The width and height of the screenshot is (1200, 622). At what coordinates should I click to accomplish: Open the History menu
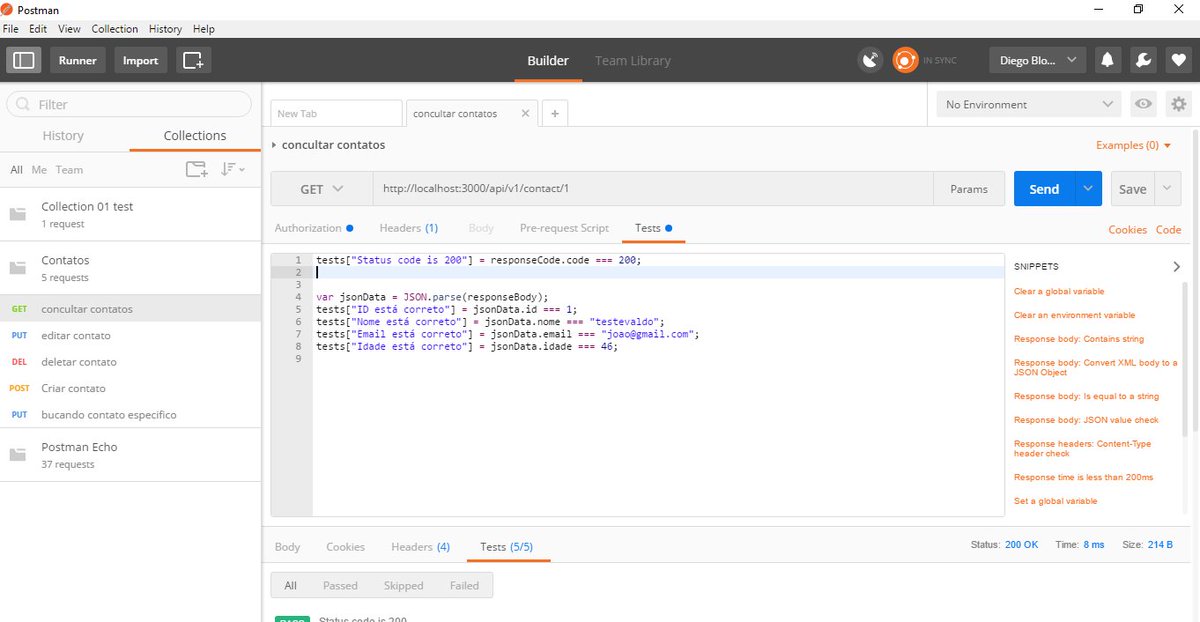[x=165, y=29]
